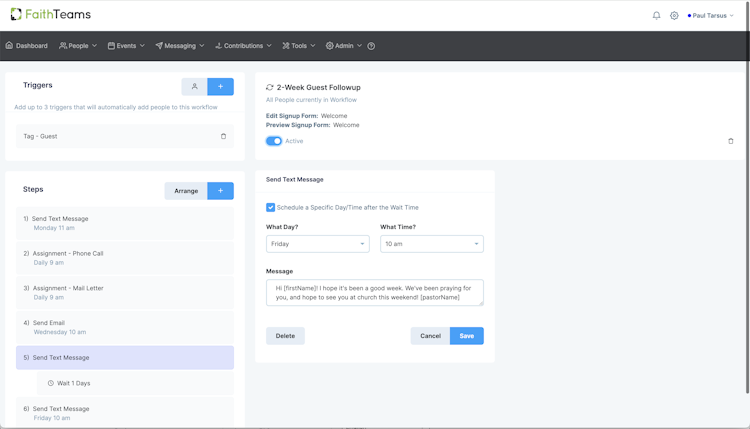Add a new step with plus button
This screenshot has width=750, height=429.
click(220, 190)
